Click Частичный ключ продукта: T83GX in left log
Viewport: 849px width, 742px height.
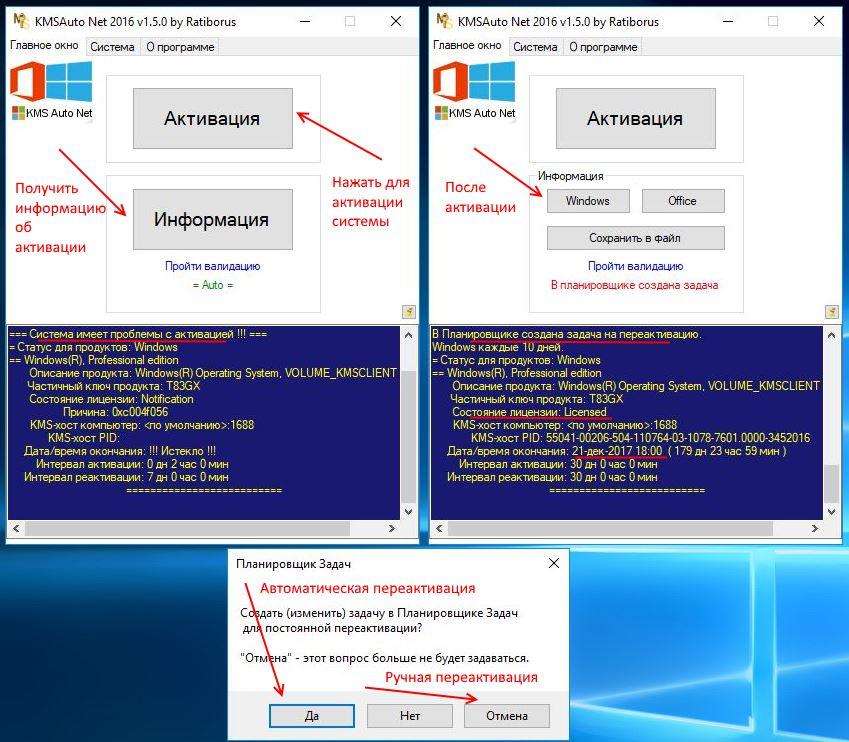(x=114, y=386)
